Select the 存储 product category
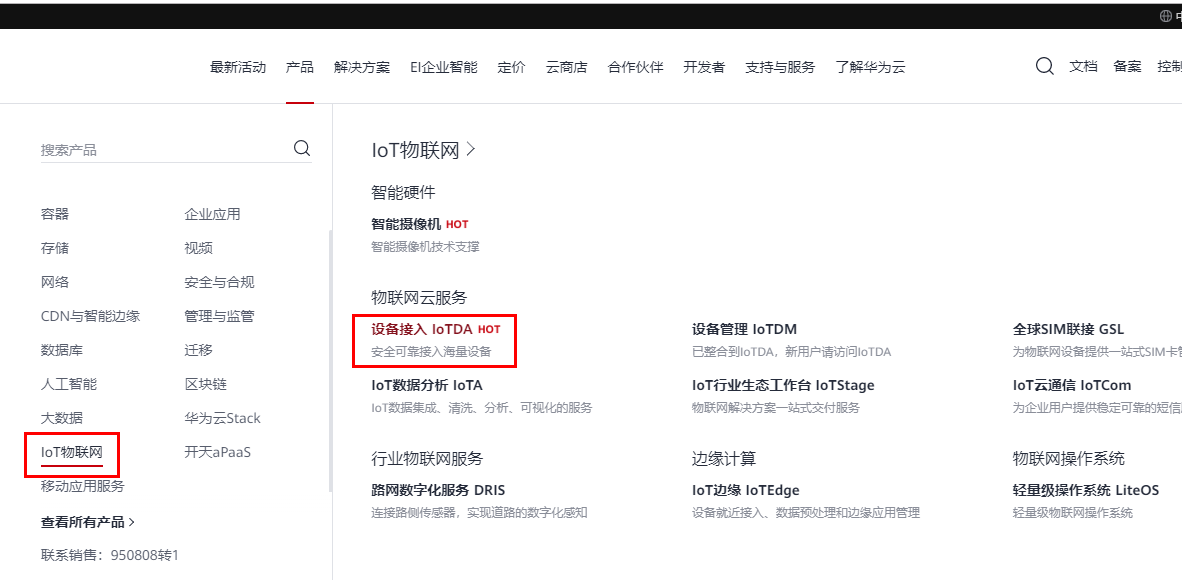Image resolution: width=1182 pixels, height=580 pixels. coord(54,248)
